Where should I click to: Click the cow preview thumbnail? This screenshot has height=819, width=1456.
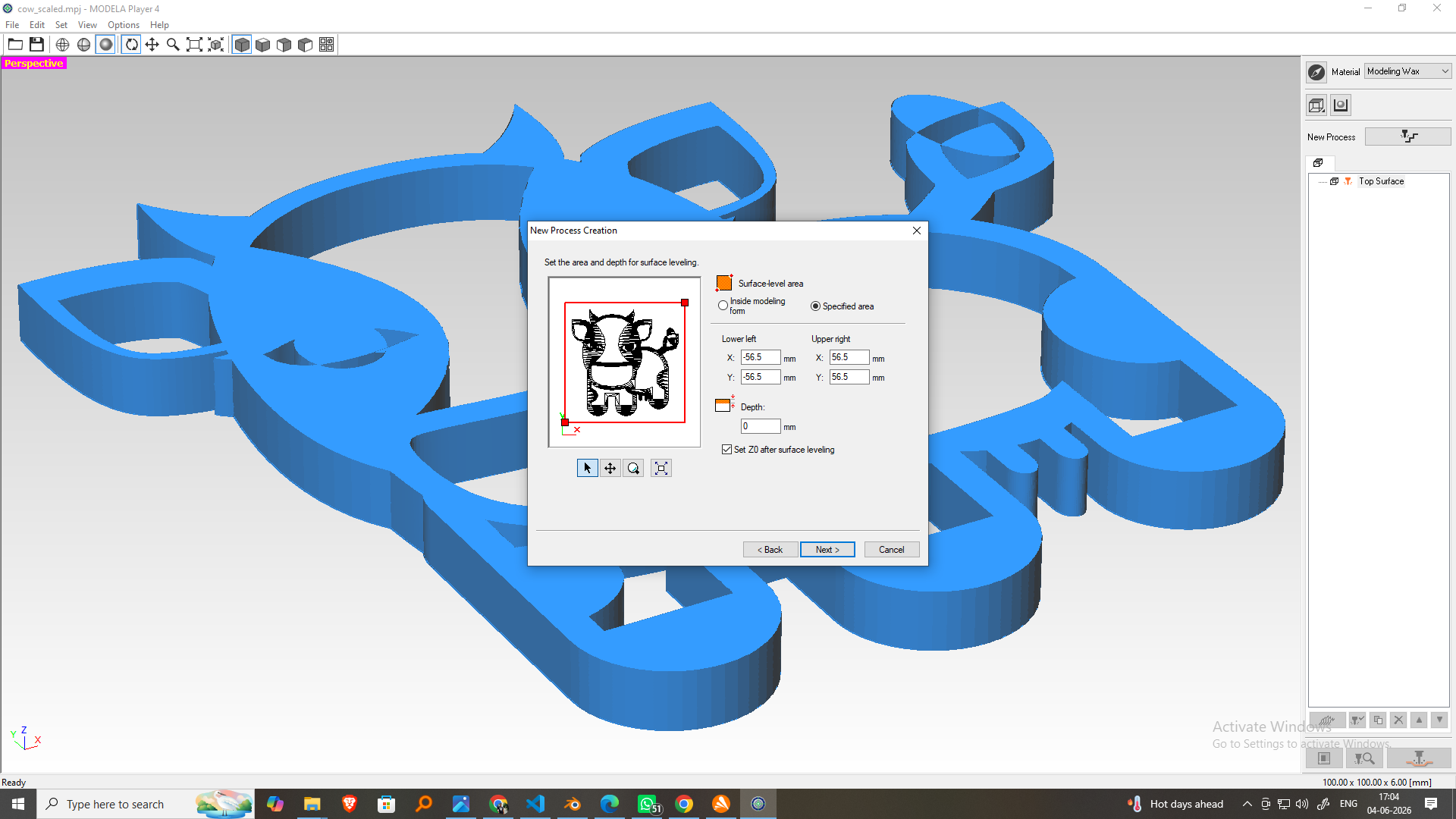click(x=624, y=362)
